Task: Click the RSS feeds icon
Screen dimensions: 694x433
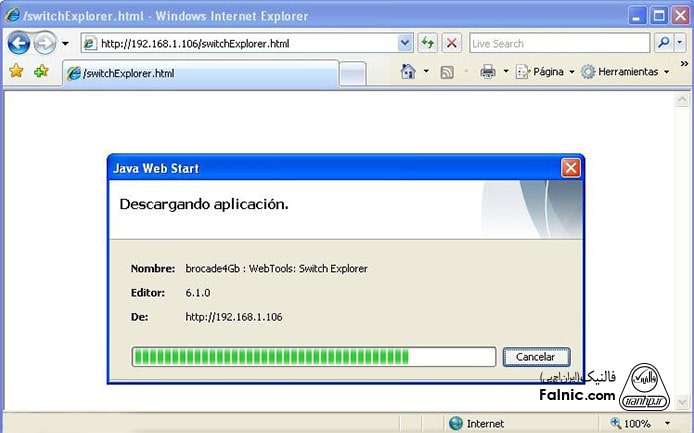Action: pyautogui.click(x=447, y=72)
